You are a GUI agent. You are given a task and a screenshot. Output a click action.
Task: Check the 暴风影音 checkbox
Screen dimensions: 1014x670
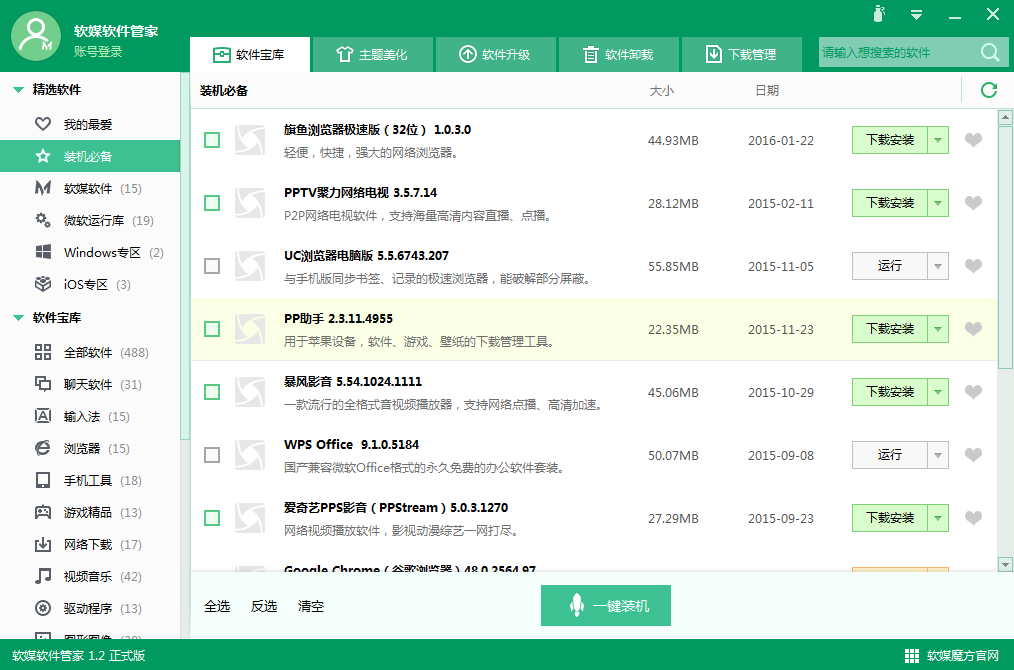(211, 392)
